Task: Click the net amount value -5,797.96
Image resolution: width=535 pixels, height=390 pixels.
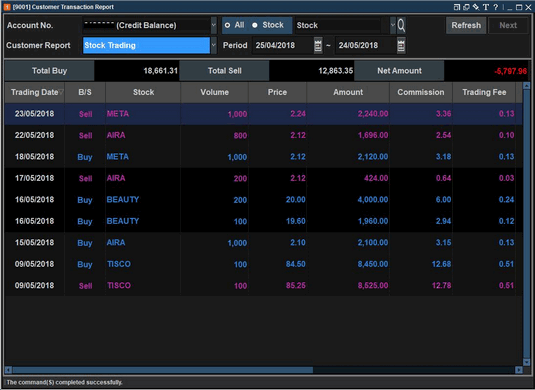Action: (510, 71)
